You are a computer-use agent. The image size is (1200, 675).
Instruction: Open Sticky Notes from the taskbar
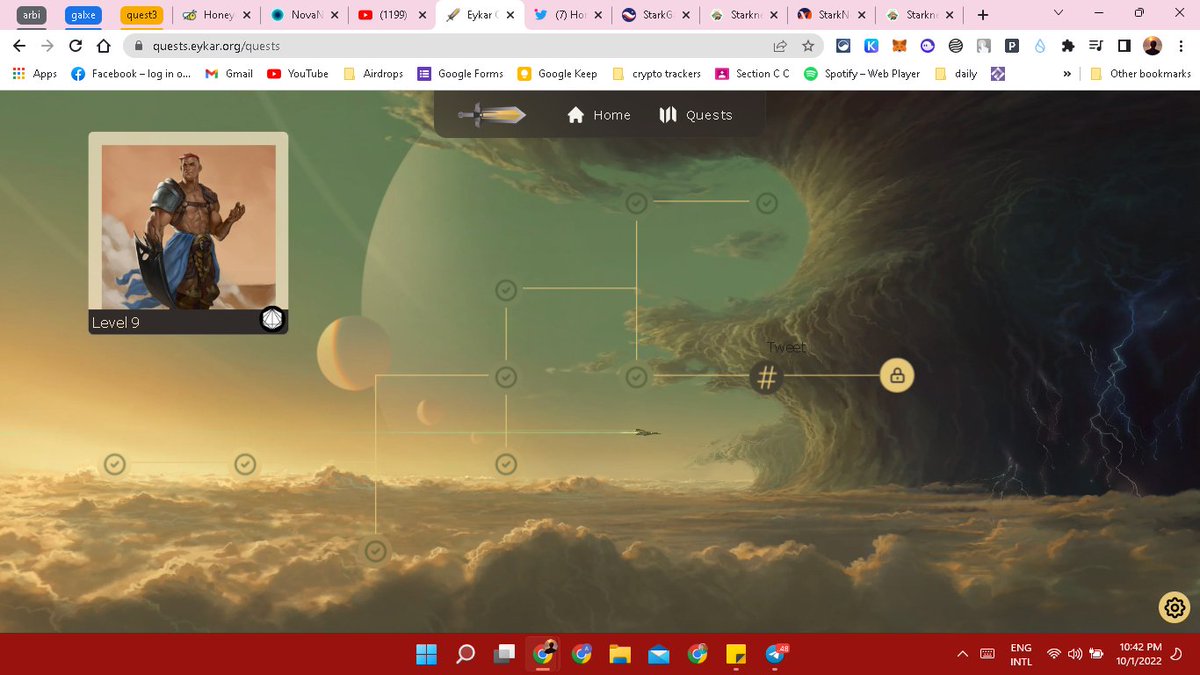[x=736, y=655]
